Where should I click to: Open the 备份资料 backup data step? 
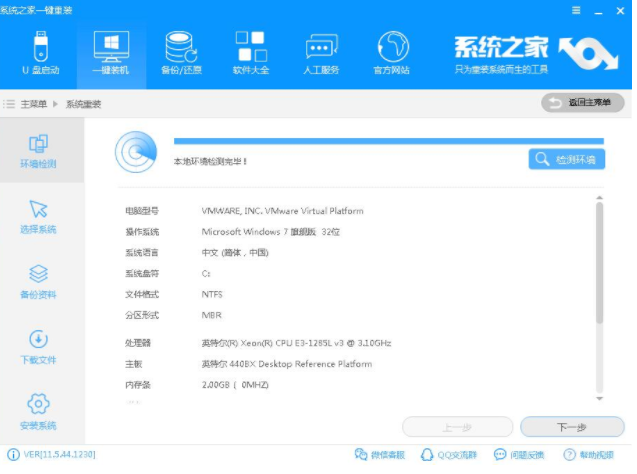[39, 281]
